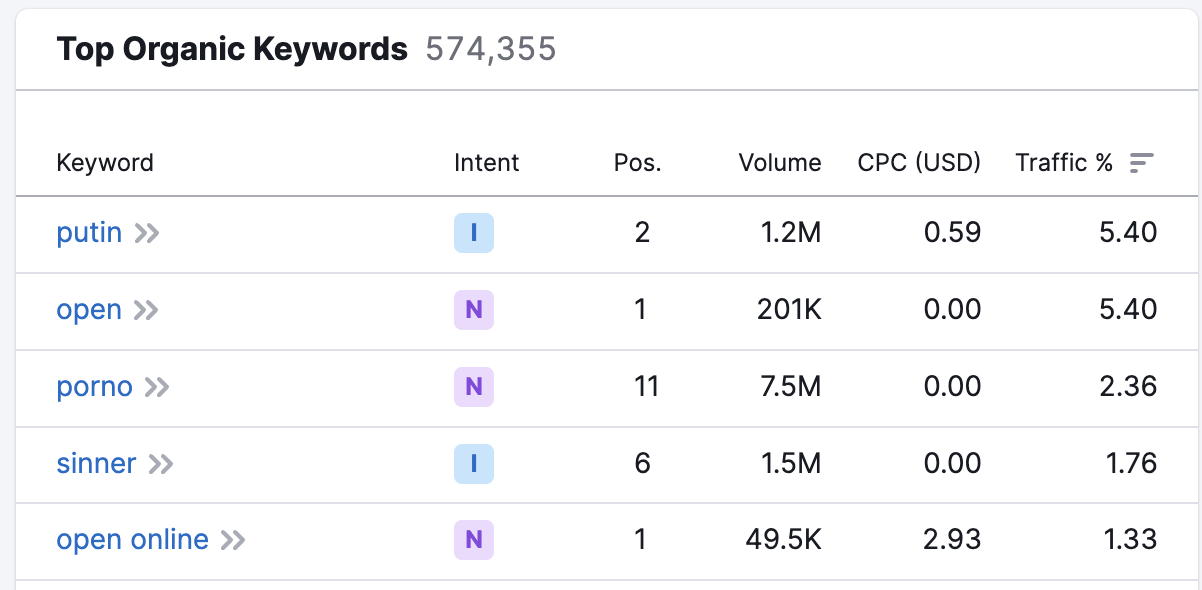1202x590 pixels.
Task: Open the putin keyword link
Action: (x=89, y=233)
